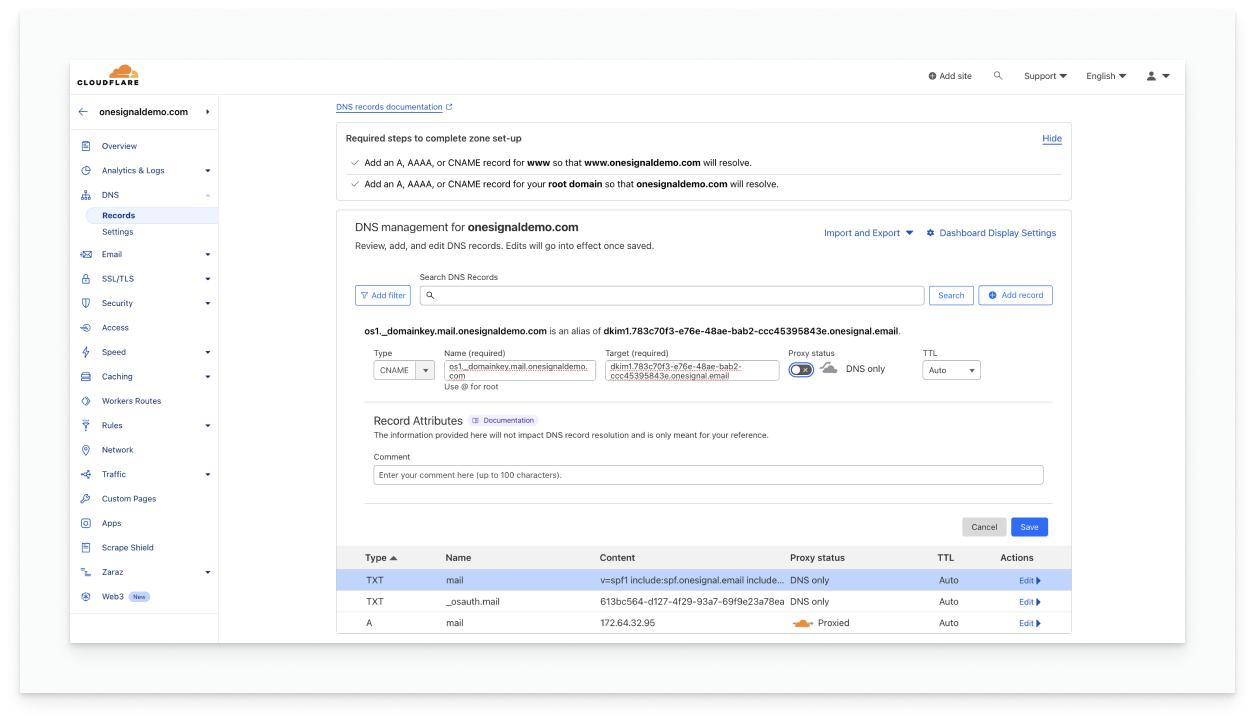Open the TTL Auto dropdown

(951, 370)
